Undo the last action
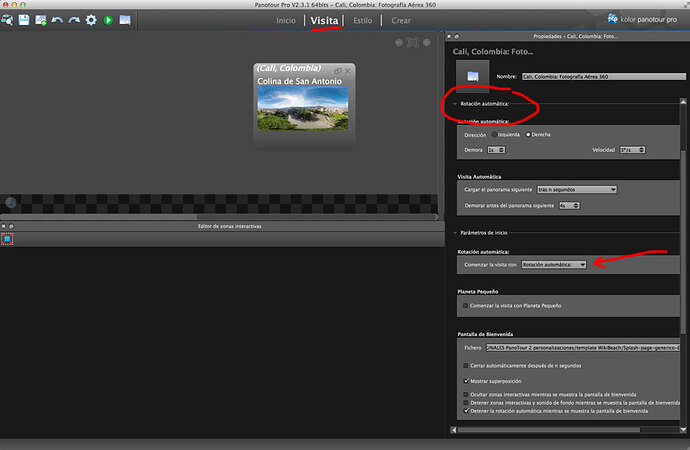The width and height of the screenshot is (690, 450). [57, 20]
